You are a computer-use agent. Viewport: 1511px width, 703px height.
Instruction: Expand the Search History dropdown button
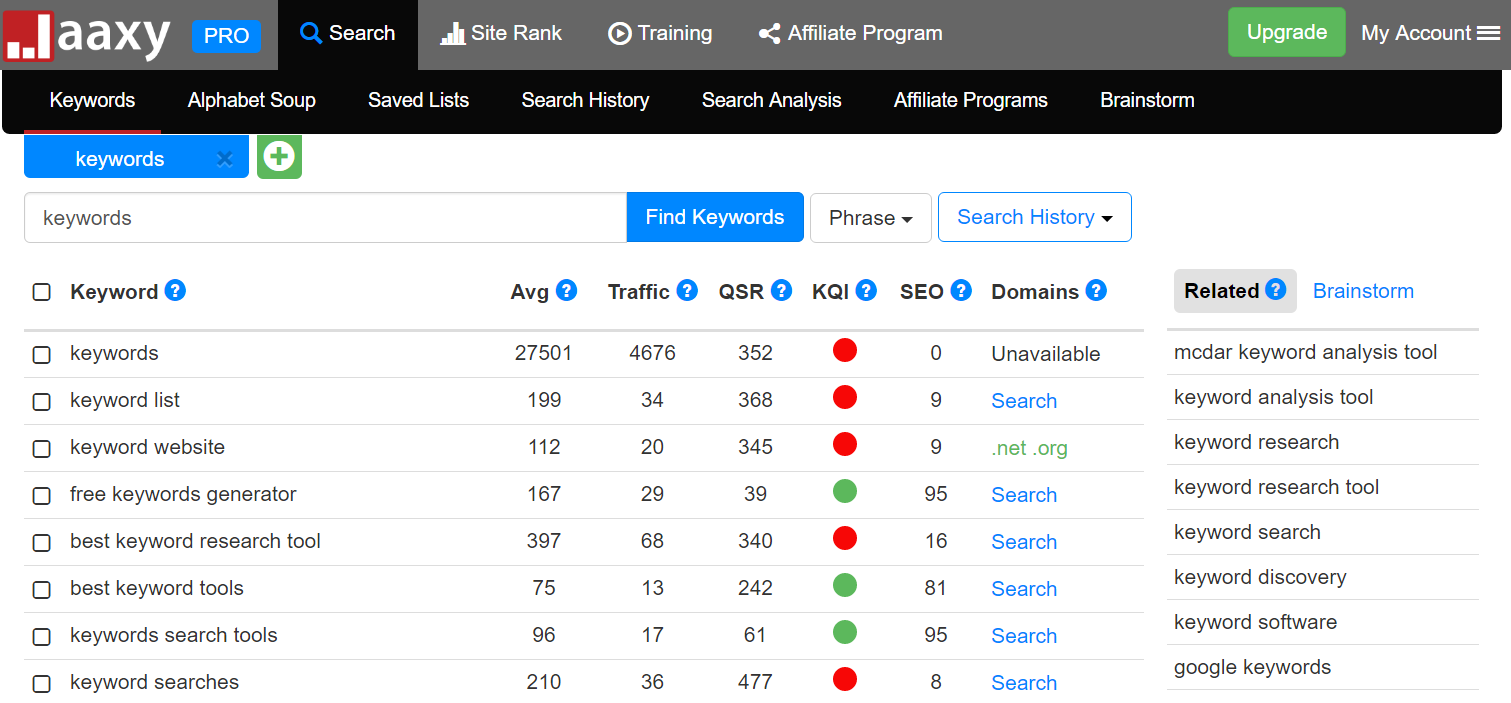pyautogui.click(x=1034, y=217)
